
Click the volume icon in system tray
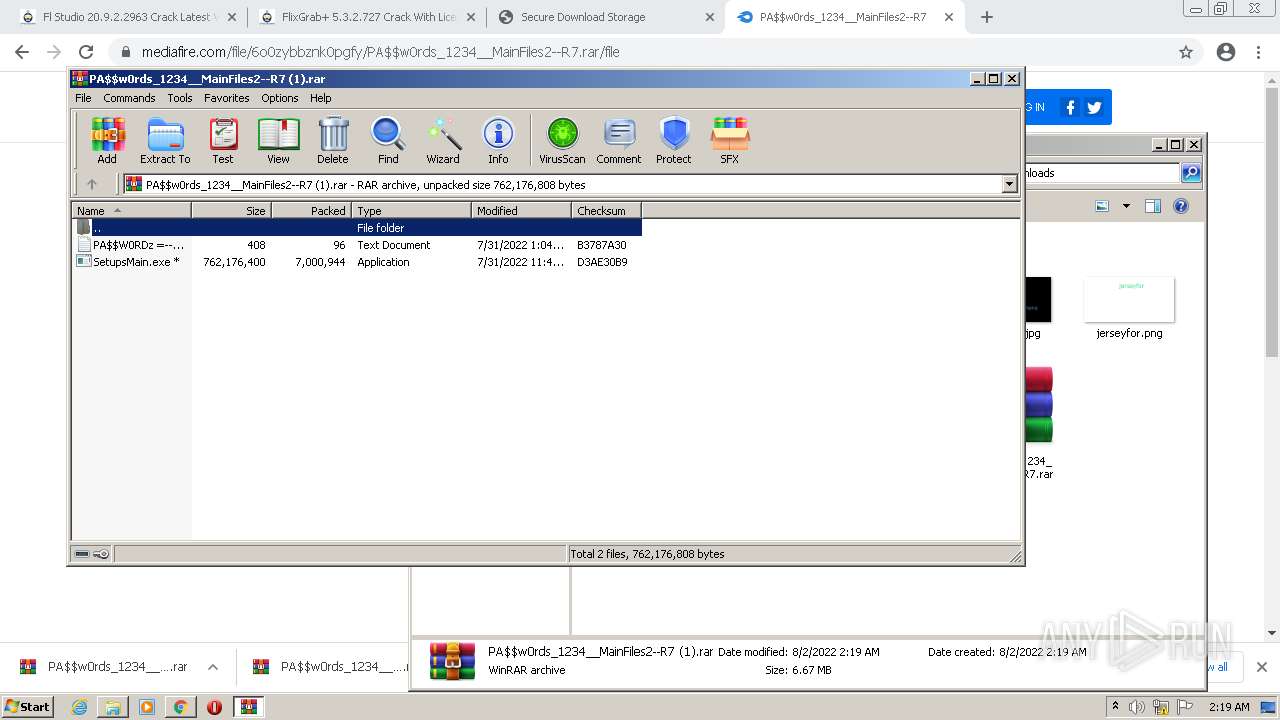1135,707
